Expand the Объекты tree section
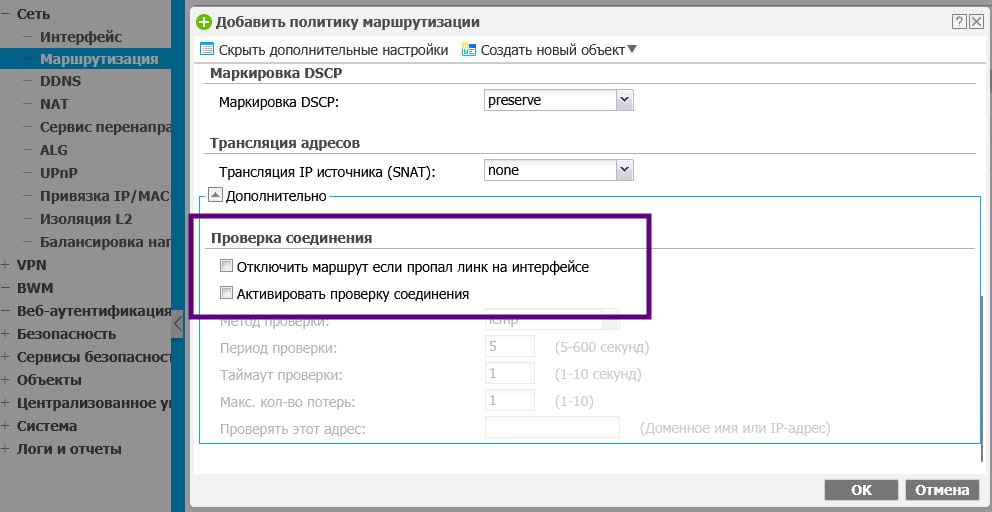 coord(5,380)
